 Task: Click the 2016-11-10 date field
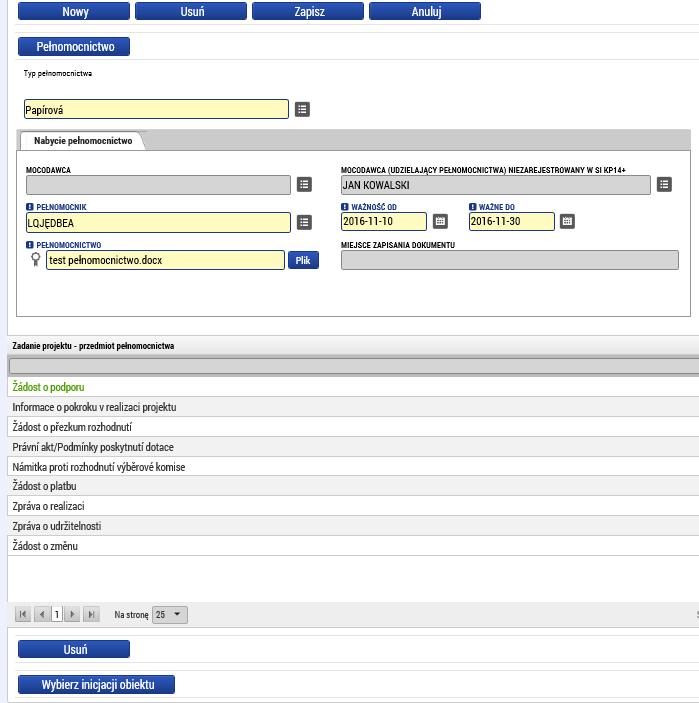(x=384, y=221)
